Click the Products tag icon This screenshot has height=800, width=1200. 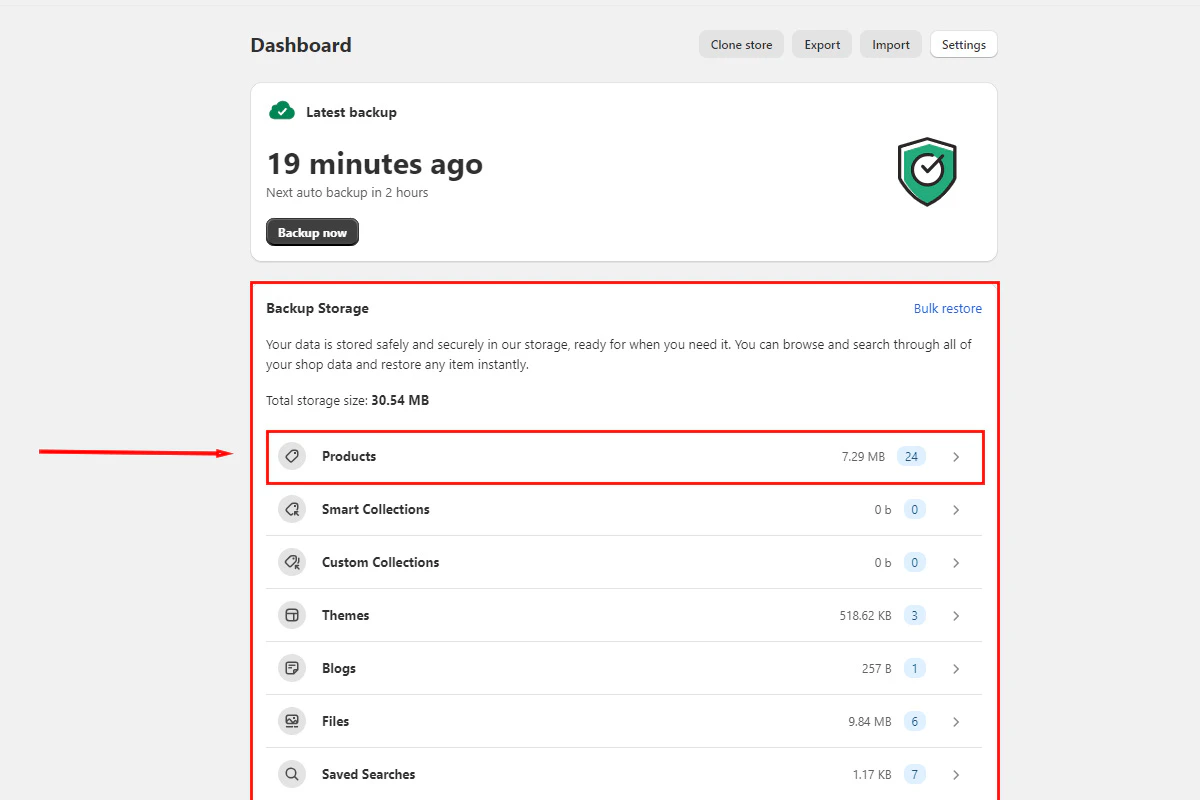291,456
